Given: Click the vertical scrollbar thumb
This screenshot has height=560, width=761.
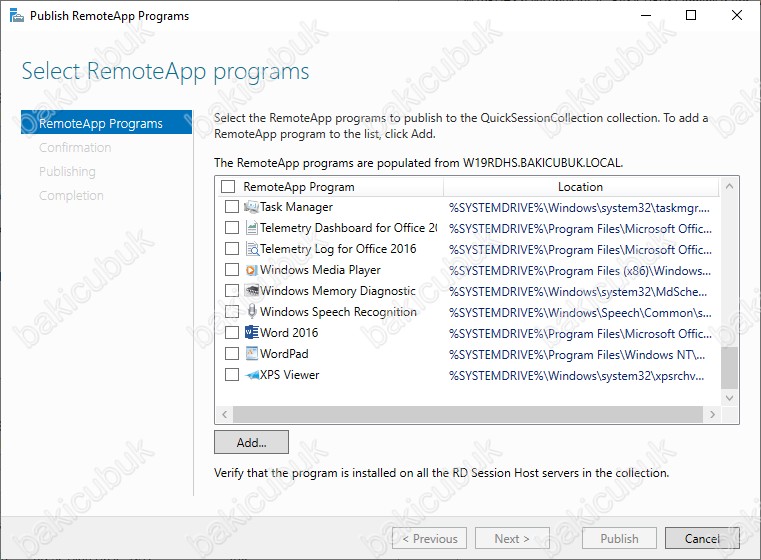Looking at the screenshot, I should coord(729,368).
